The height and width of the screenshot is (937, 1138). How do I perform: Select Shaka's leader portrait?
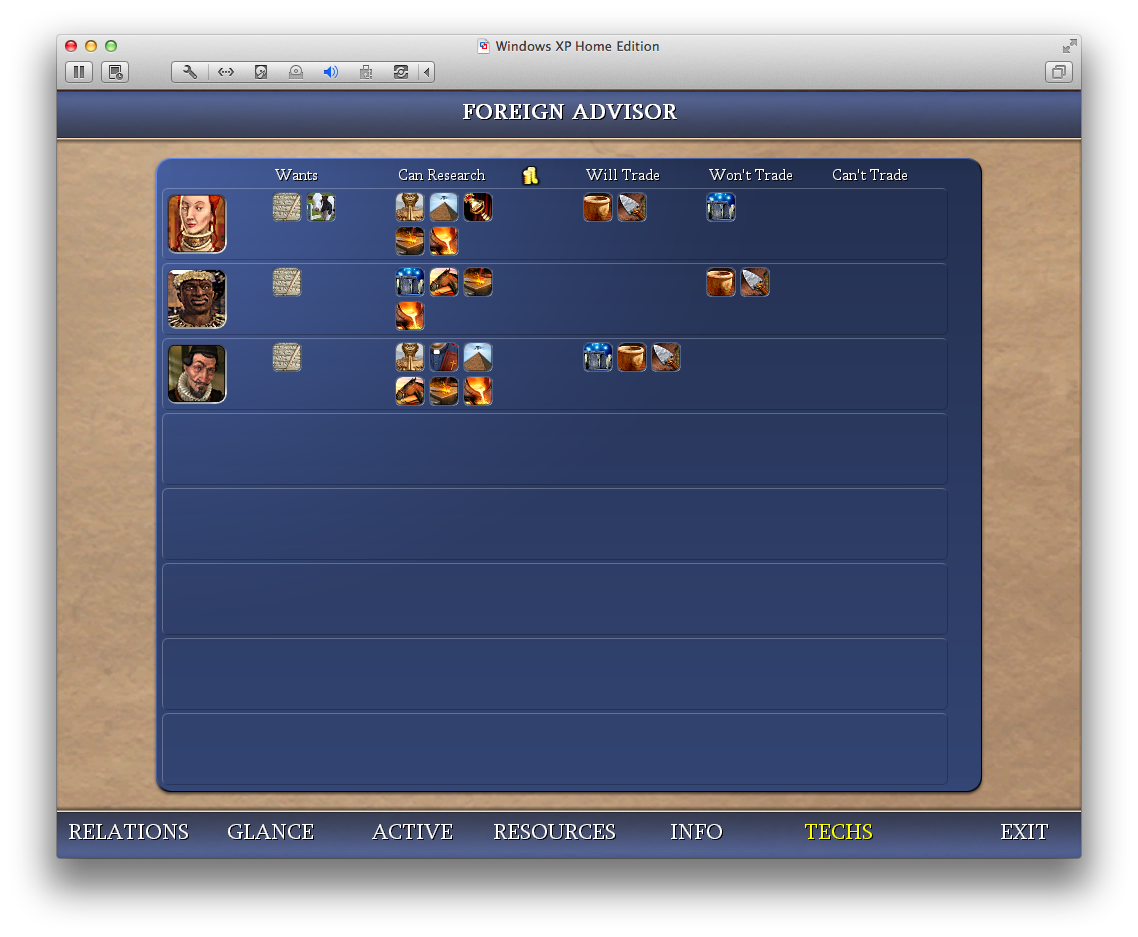197,299
